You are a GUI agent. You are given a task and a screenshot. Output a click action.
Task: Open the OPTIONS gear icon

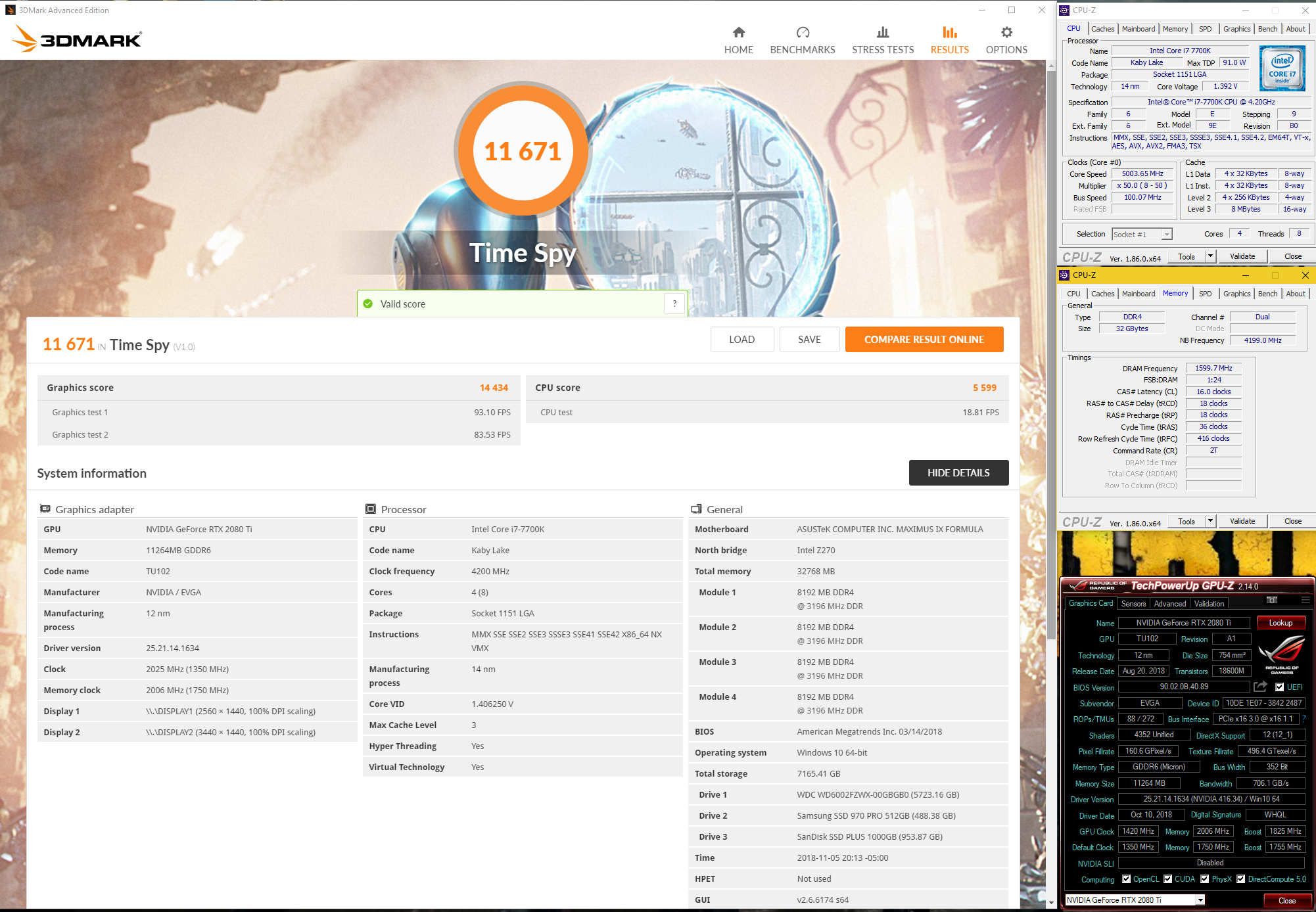[1006, 32]
